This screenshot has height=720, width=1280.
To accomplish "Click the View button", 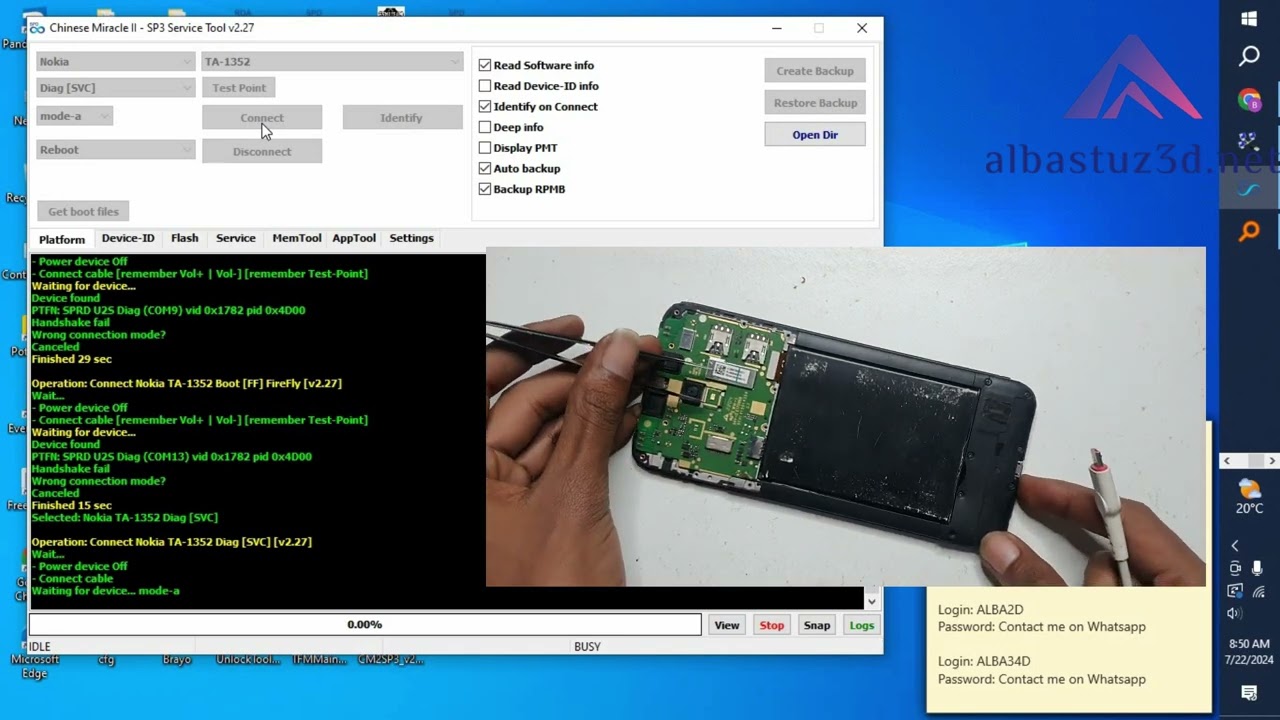I will tap(727, 625).
